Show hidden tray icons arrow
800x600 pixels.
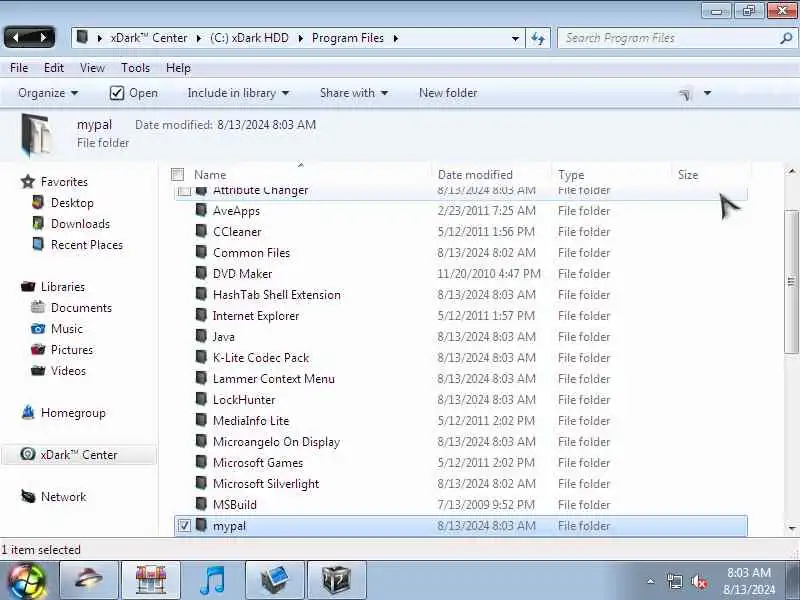(x=651, y=581)
